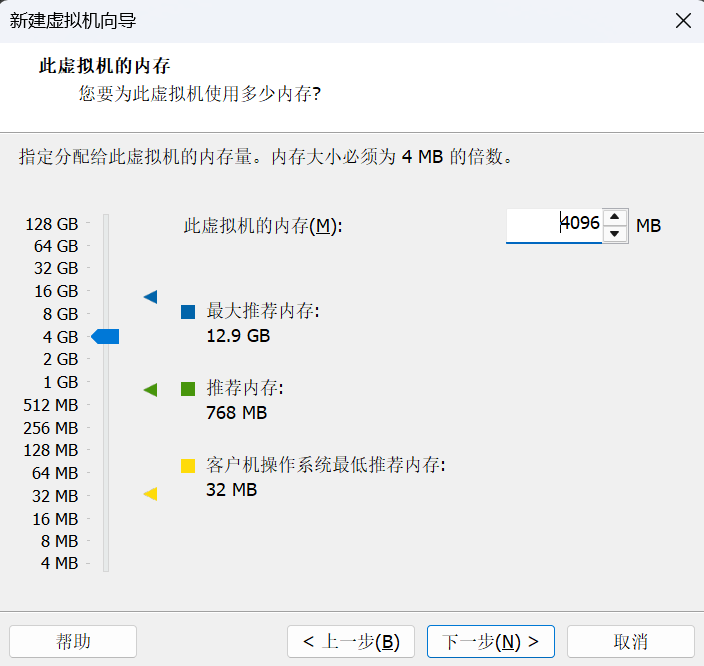Click the green recommended memory arrow marker
The height and width of the screenshot is (666, 704).
click(x=150, y=390)
